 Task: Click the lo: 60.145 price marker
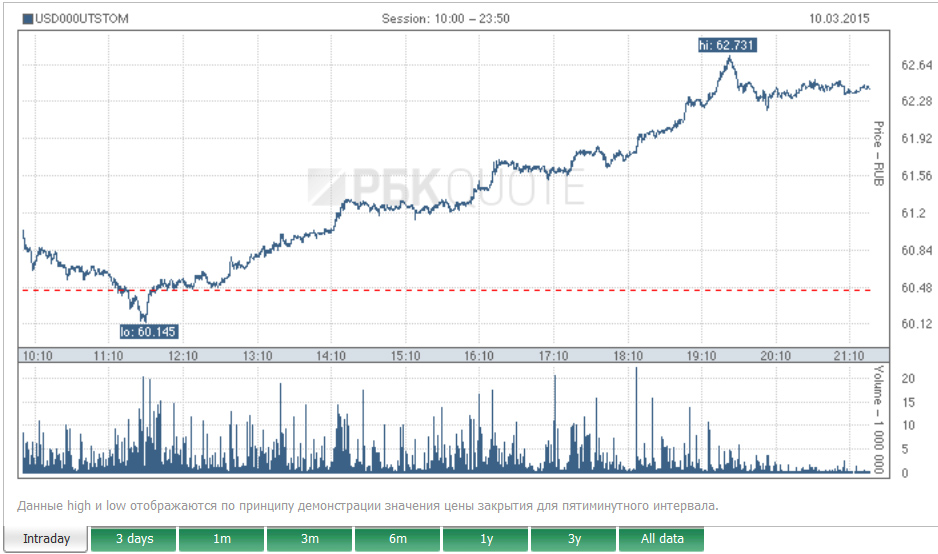coord(148,332)
